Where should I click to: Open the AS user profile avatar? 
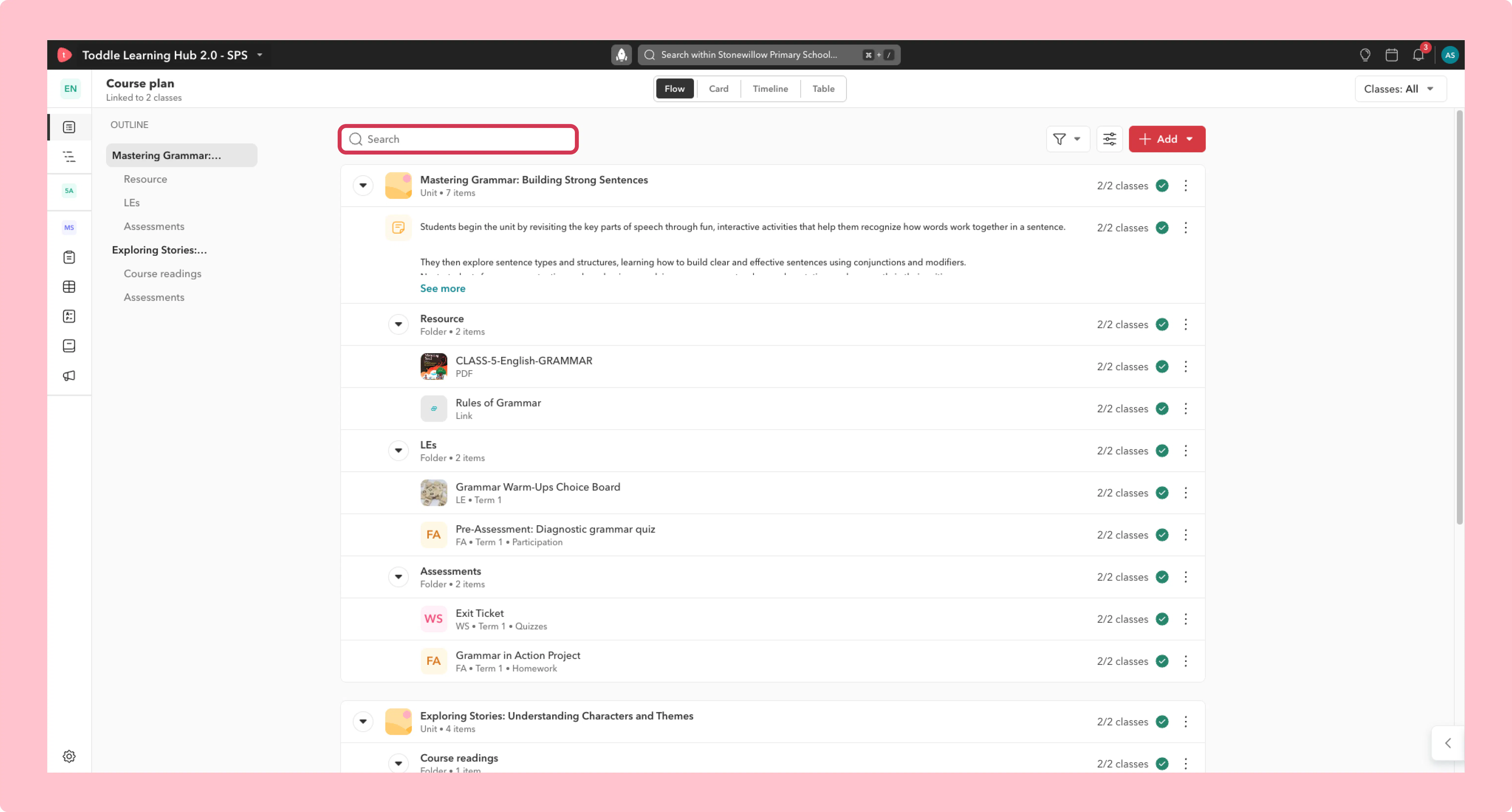(x=1450, y=55)
